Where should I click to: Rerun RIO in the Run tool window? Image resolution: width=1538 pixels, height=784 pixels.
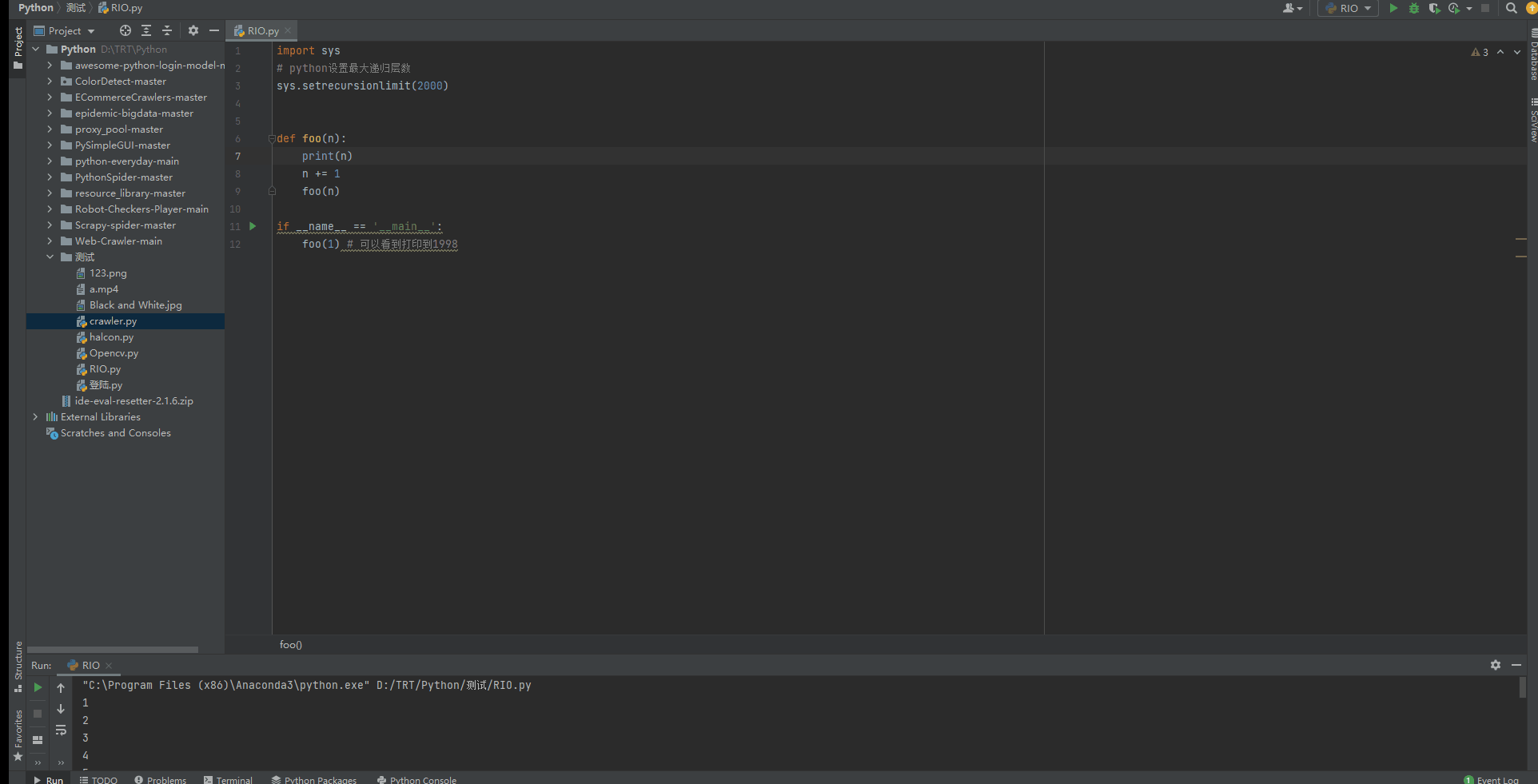(38, 687)
